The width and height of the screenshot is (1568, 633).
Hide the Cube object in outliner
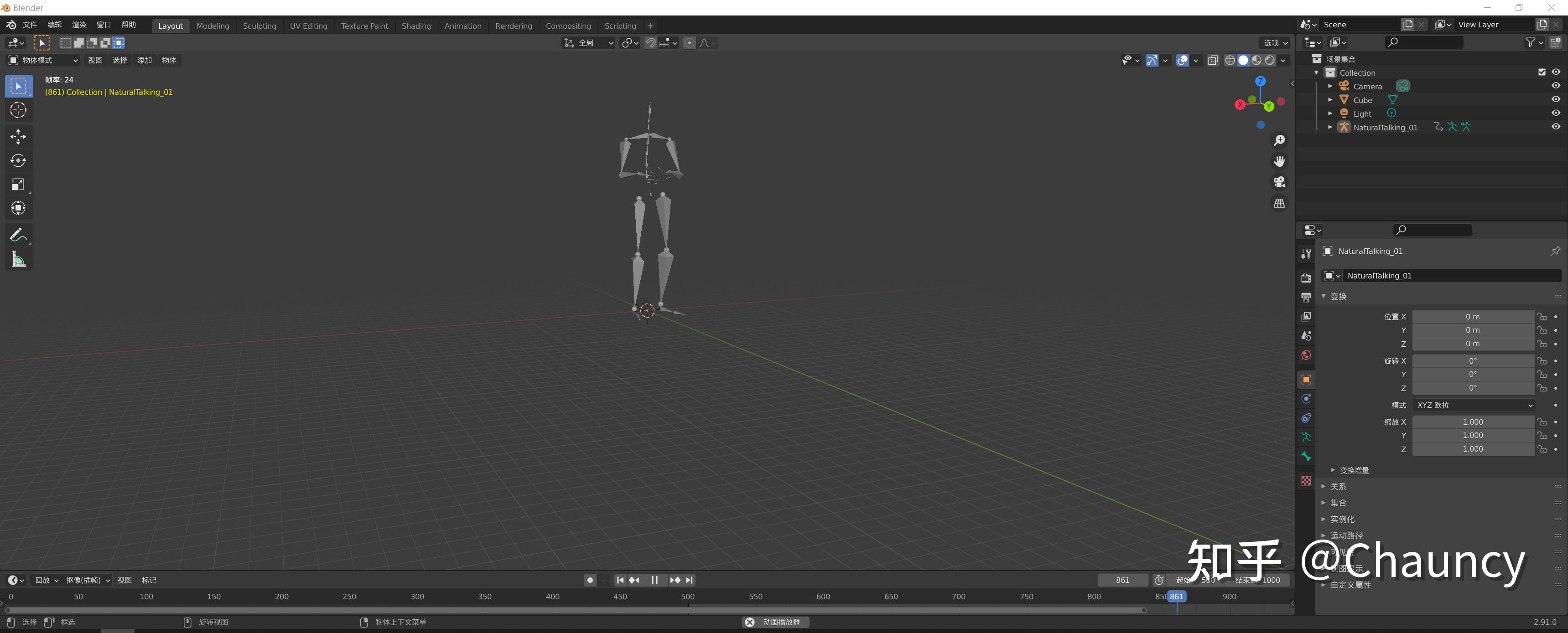coord(1555,100)
